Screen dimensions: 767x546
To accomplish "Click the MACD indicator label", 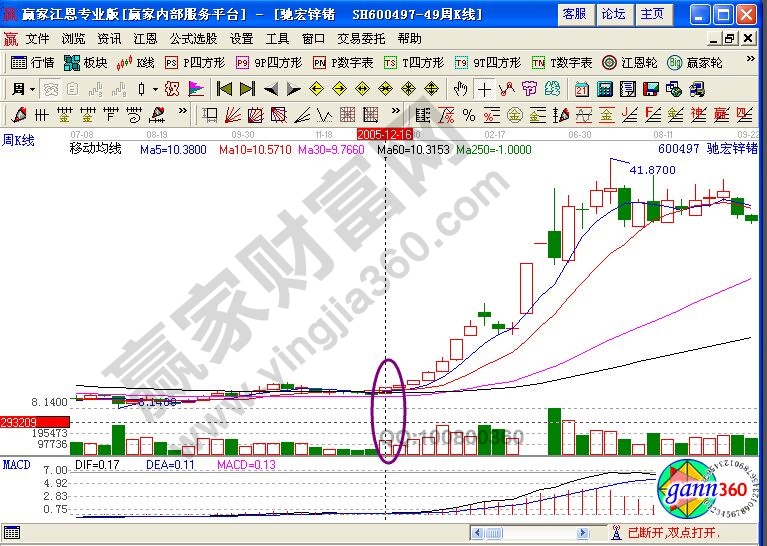I will click(x=16, y=465).
